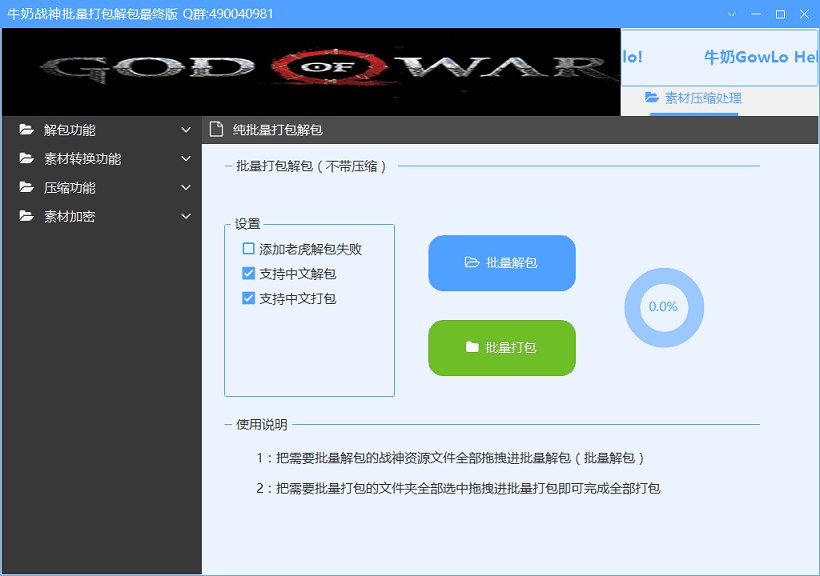Screen dimensions: 820x576
Task: Close the 牛奶战神 window
Action: [804, 14]
